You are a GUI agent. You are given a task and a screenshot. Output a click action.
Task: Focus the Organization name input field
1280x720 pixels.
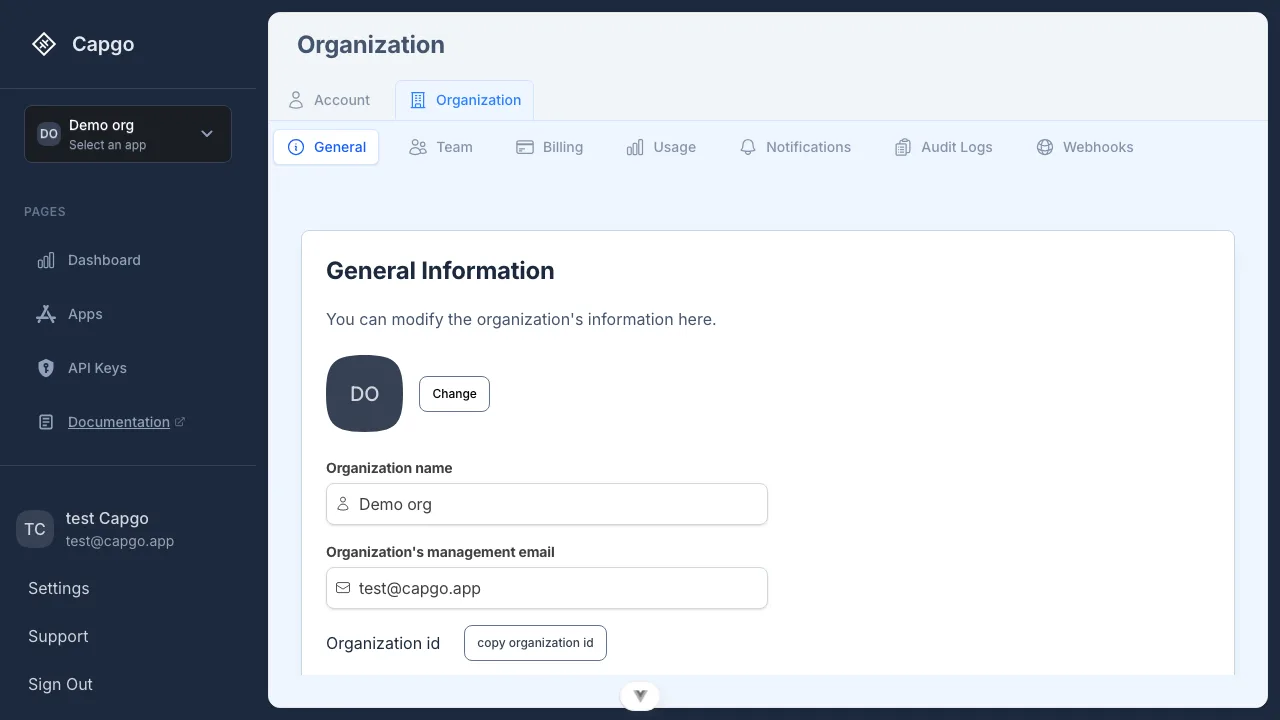547,504
